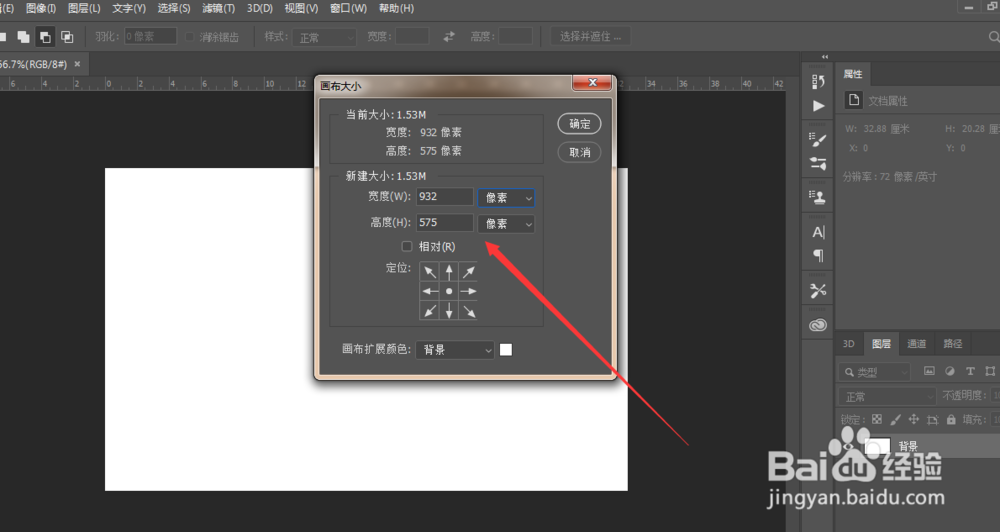Image resolution: width=1000 pixels, height=532 pixels.
Task: Click the 背景 layer thumbnail
Action: click(x=877, y=446)
